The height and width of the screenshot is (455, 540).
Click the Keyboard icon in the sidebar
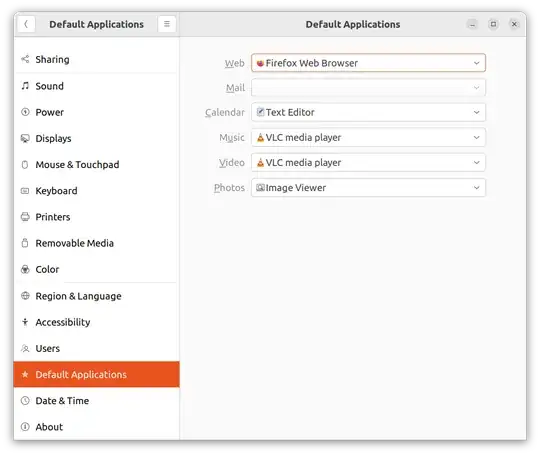[x=25, y=191]
